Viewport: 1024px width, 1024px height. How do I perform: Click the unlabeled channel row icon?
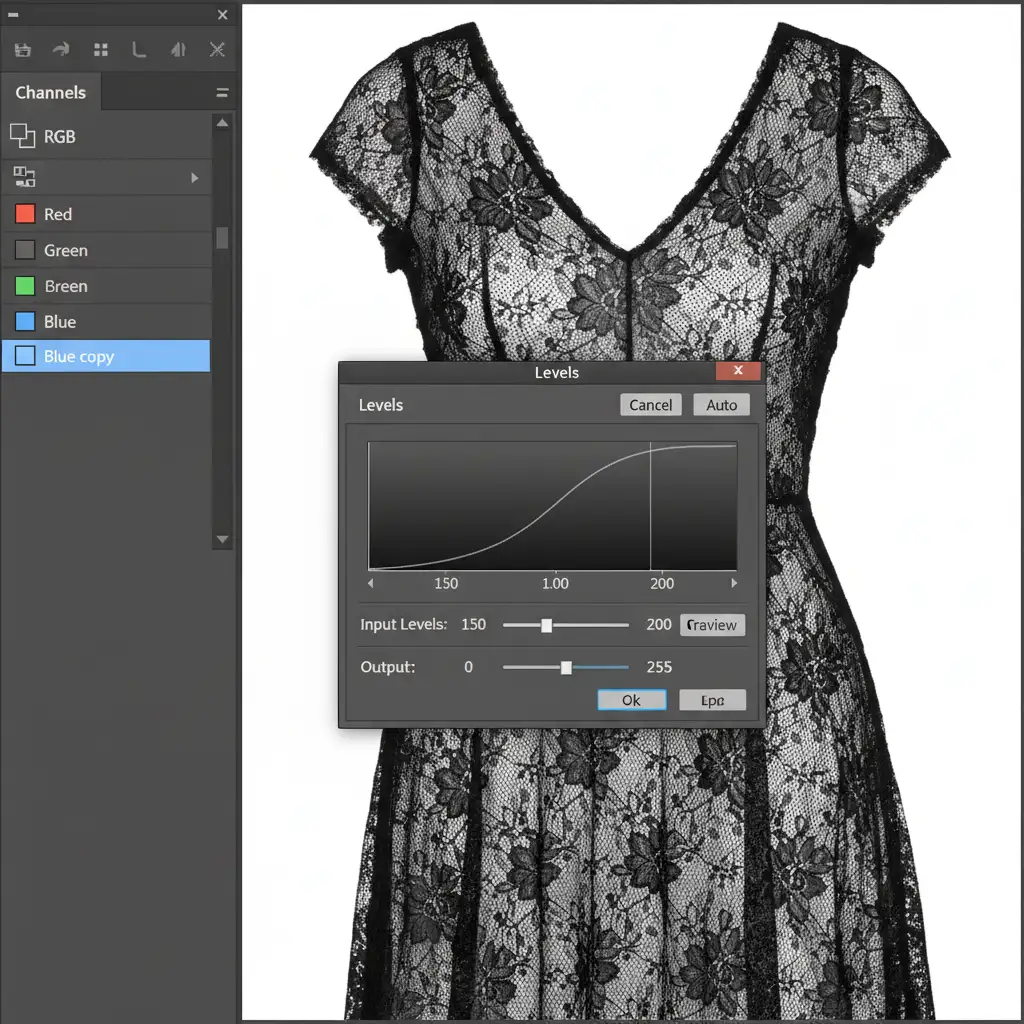point(24,178)
